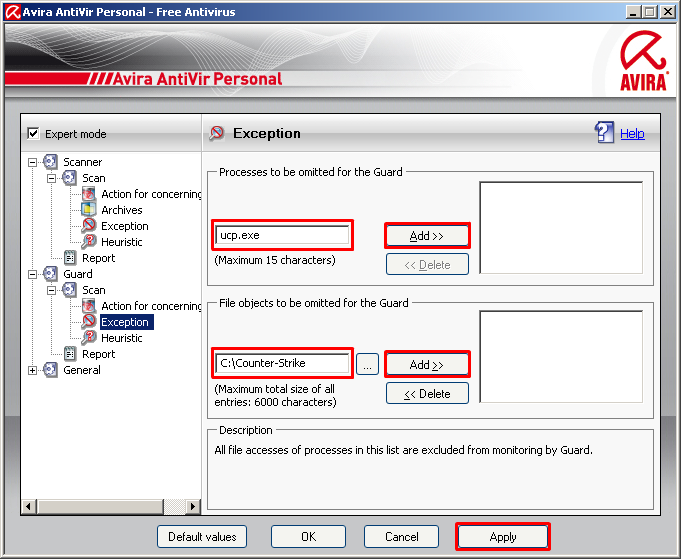Click the Report icon under Scanner

(70, 258)
